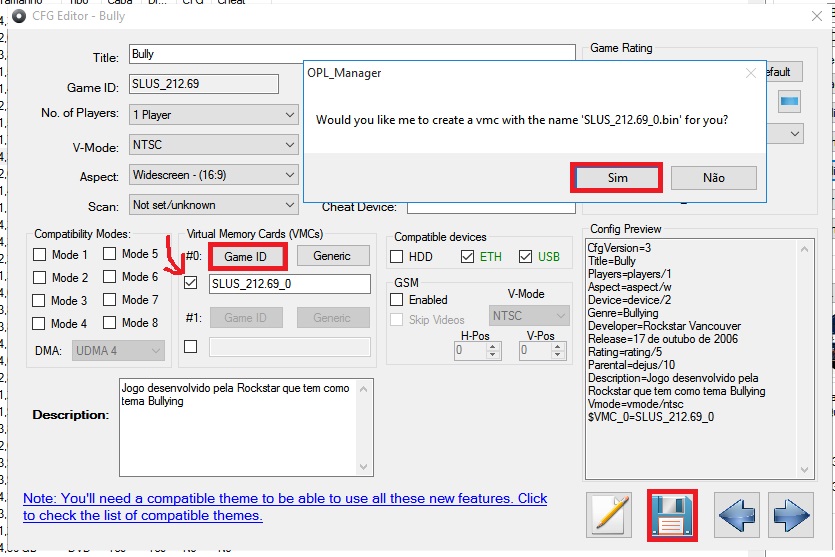835x557 pixels.
Task: Click the Não button
Action: click(713, 178)
